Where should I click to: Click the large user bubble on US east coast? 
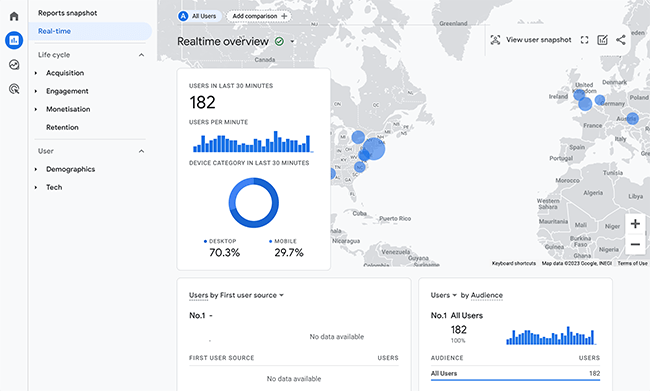(x=374, y=148)
